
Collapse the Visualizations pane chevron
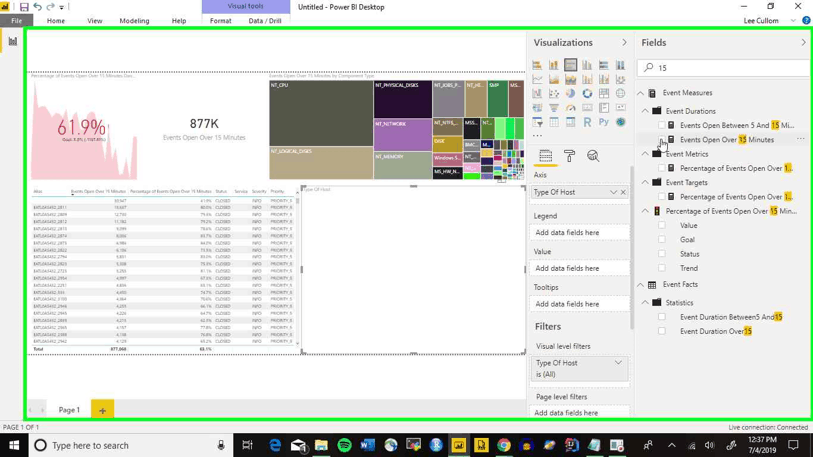click(624, 43)
